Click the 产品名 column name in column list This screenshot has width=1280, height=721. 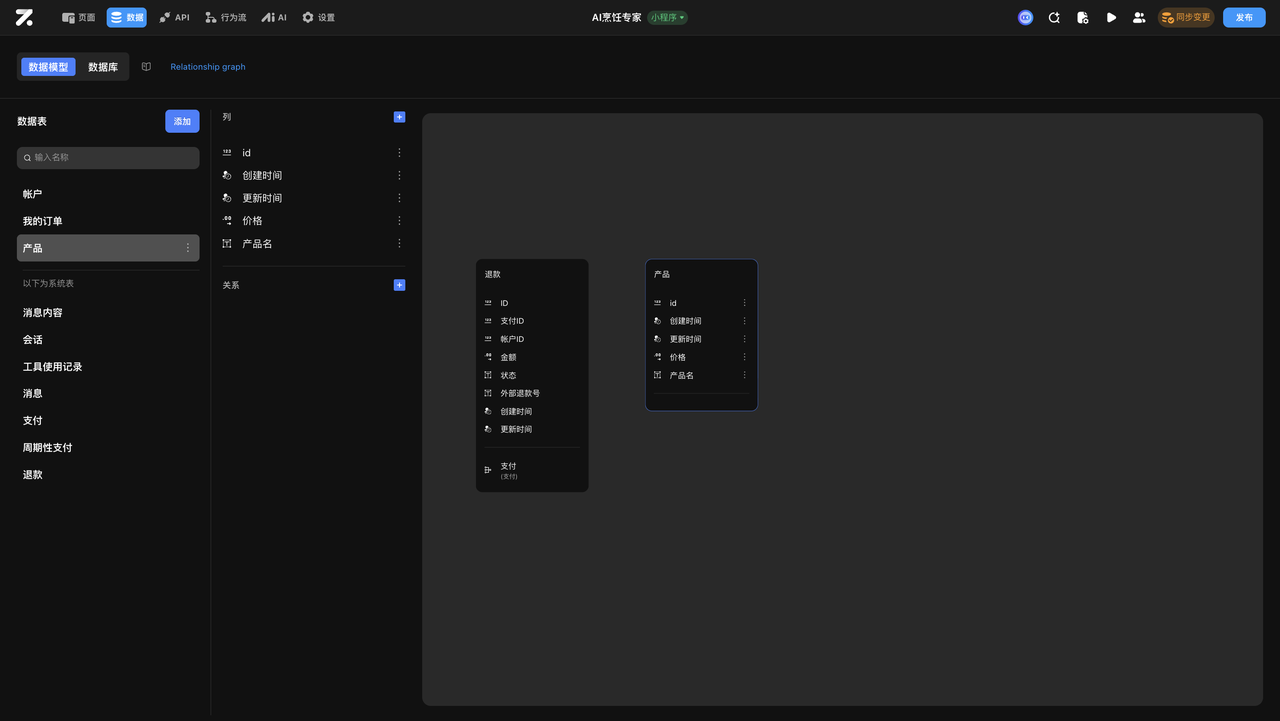[257, 243]
